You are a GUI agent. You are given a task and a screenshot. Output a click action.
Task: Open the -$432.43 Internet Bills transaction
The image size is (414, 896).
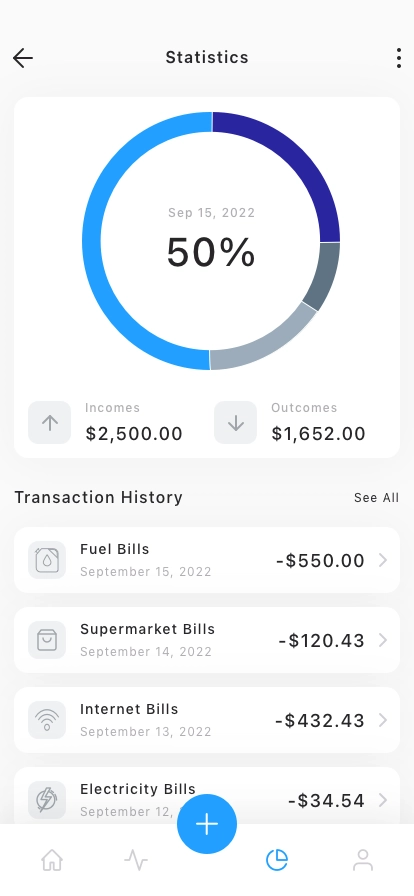[x=207, y=720]
